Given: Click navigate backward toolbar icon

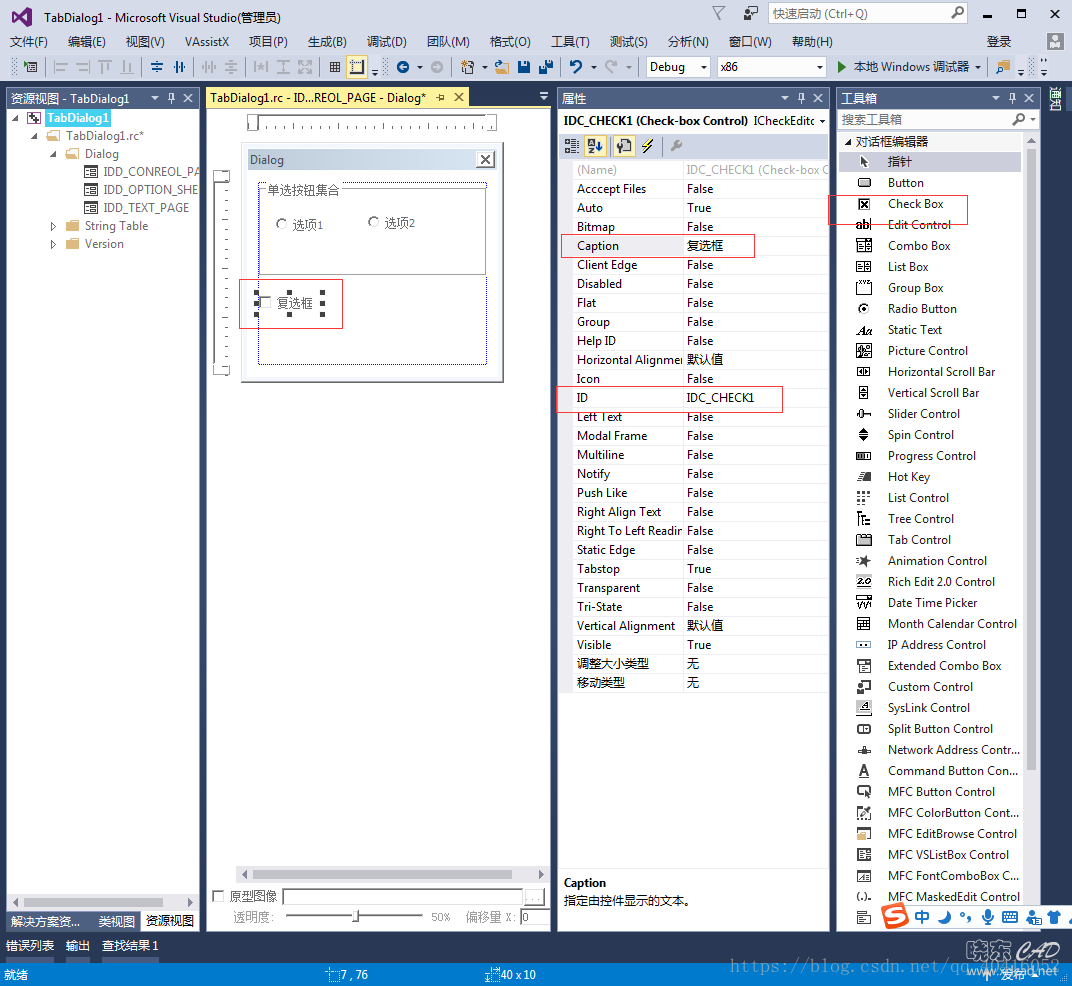Looking at the screenshot, I should pyautogui.click(x=403, y=67).
